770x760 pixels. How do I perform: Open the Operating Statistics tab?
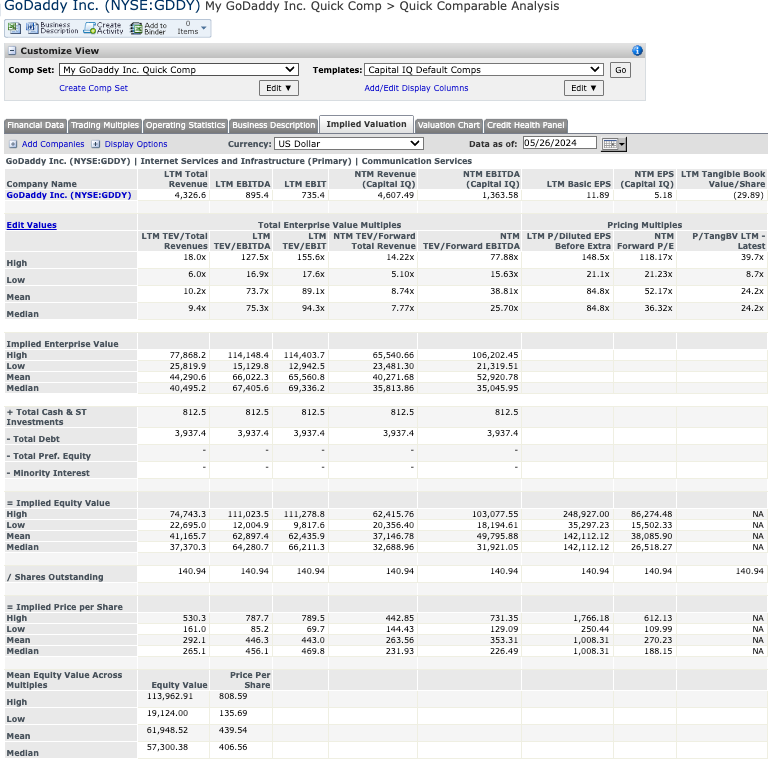[x=185, y=125]
